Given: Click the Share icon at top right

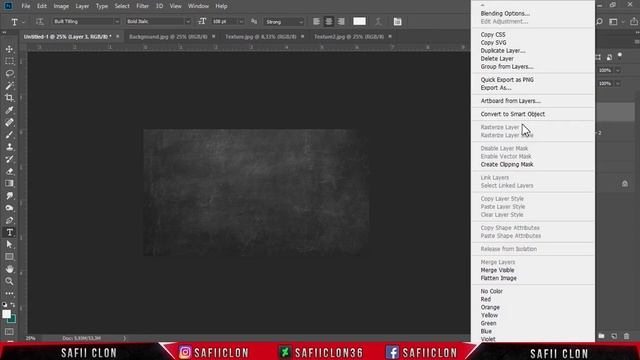Looking at the screenshot, I should [633, 22].
